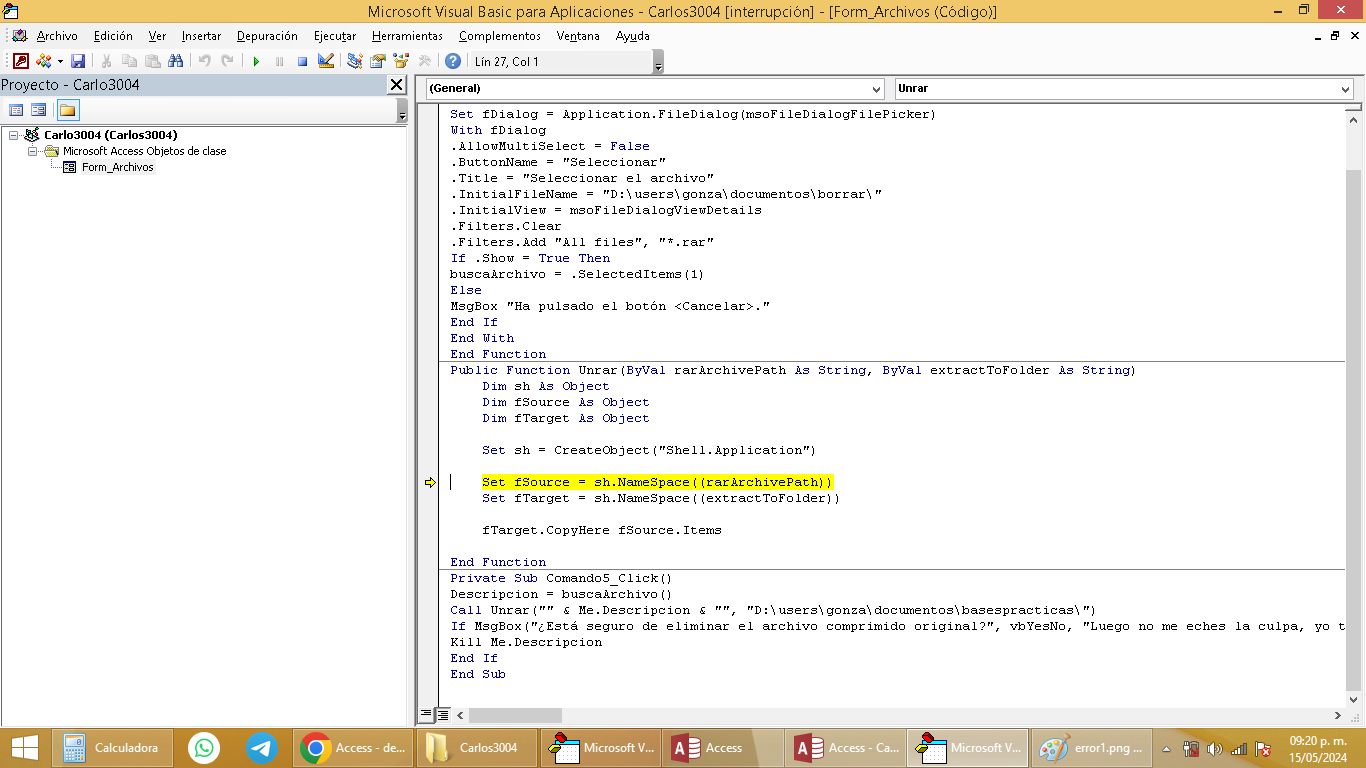1366x768 pixels.
Task: Open Find with the binoculars icon
Action: [x=175, y=61]
